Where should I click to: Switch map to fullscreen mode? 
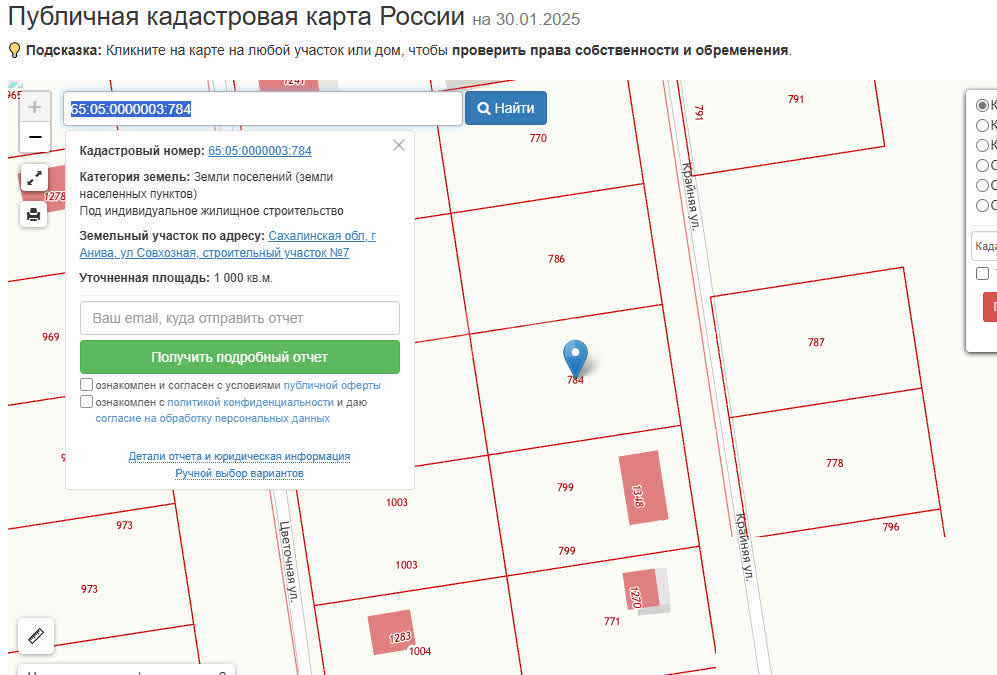(34, 178)
